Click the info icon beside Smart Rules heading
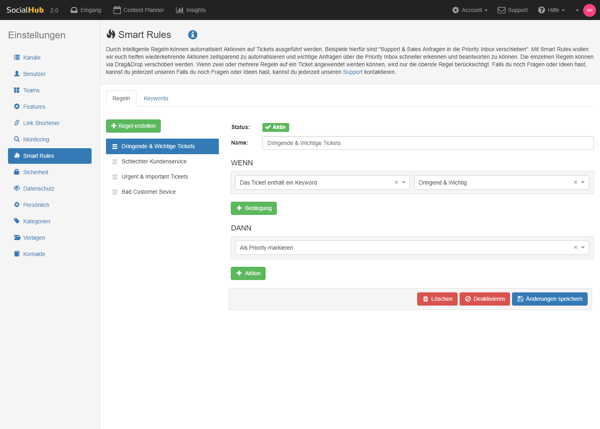Image resolution: width=600 pixels, height=429 pixels. (193, 35)
